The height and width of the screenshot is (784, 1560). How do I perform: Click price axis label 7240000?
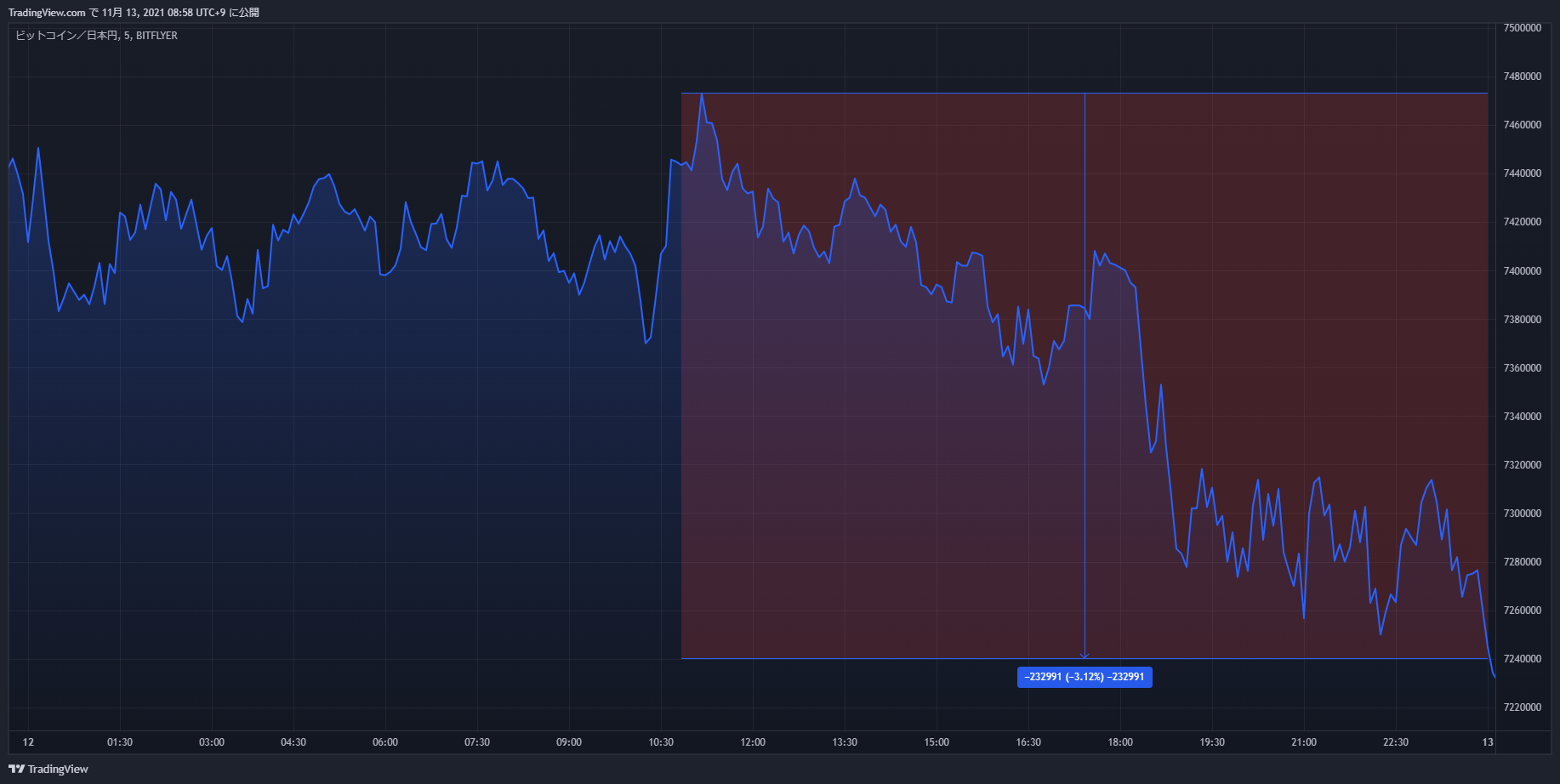pos(1523,659)
